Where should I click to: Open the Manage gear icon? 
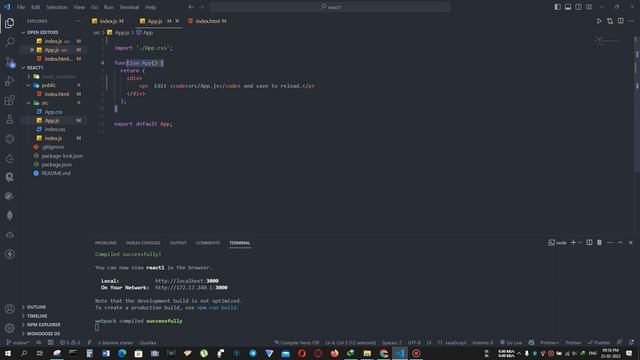click(9, 328)
